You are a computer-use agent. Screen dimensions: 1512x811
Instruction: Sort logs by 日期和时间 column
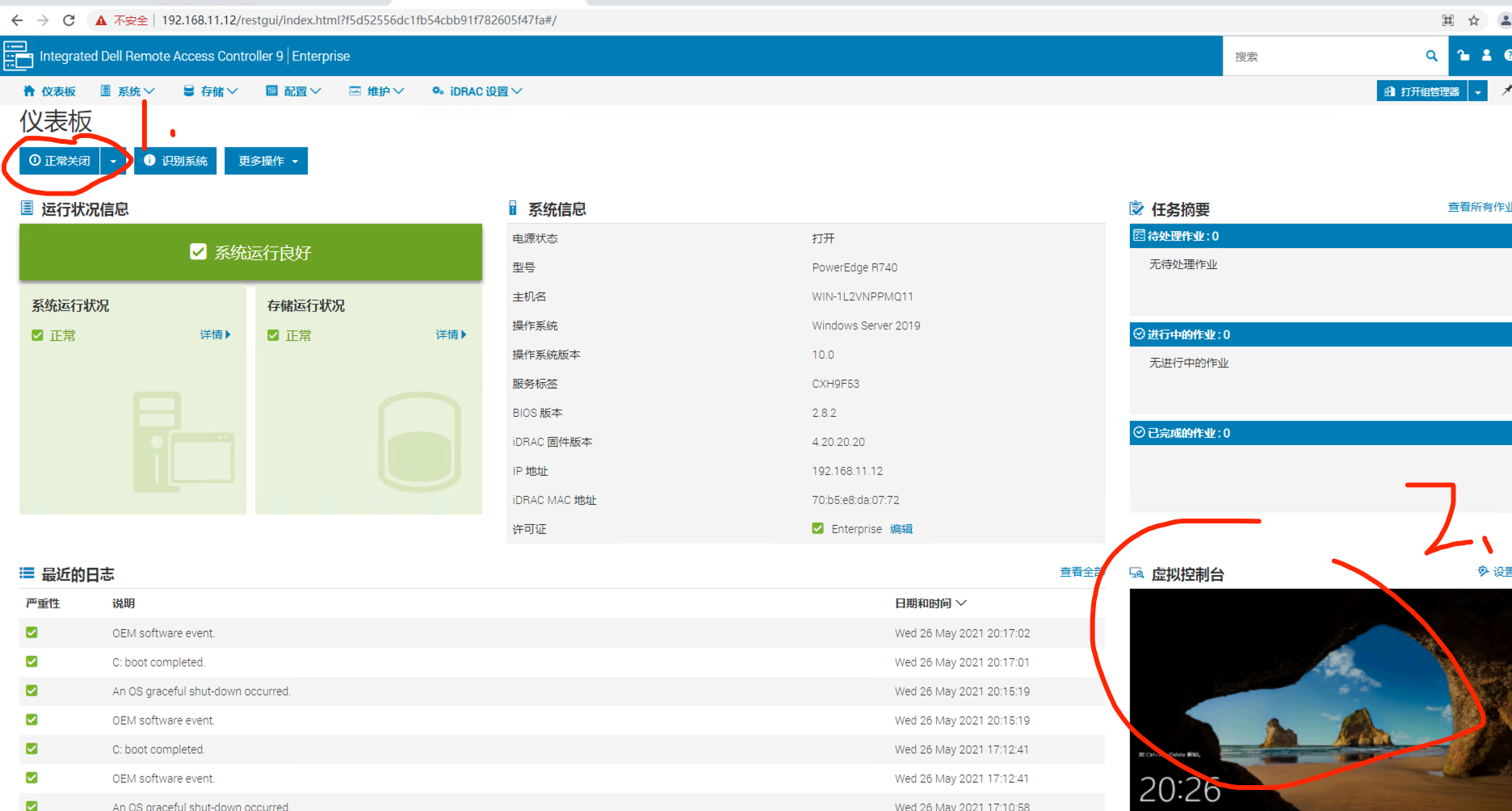pyautogui.click(x=930, y=603)
